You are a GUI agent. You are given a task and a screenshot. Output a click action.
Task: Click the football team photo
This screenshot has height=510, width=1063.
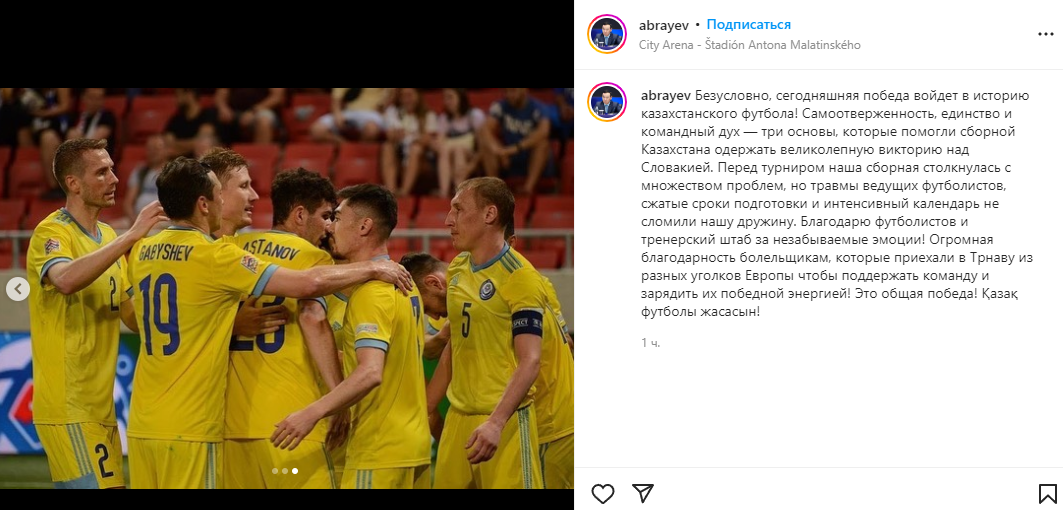(287, 288)
